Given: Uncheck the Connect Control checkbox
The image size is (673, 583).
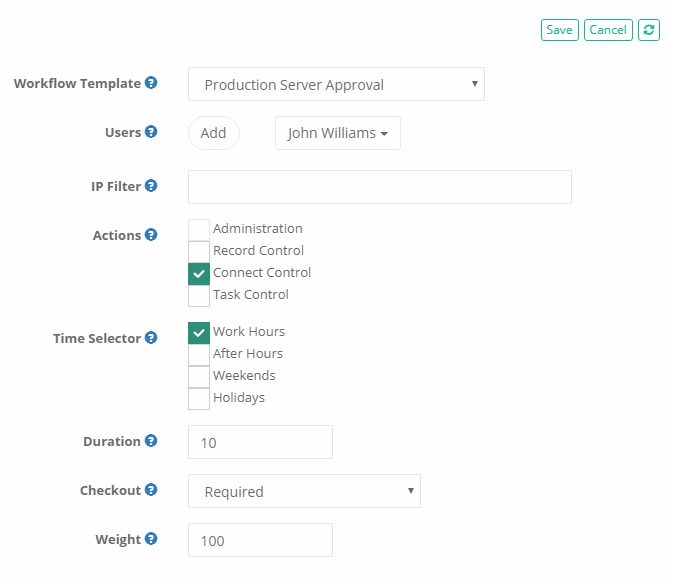Looking at the screenshot, I should [199, 273].
